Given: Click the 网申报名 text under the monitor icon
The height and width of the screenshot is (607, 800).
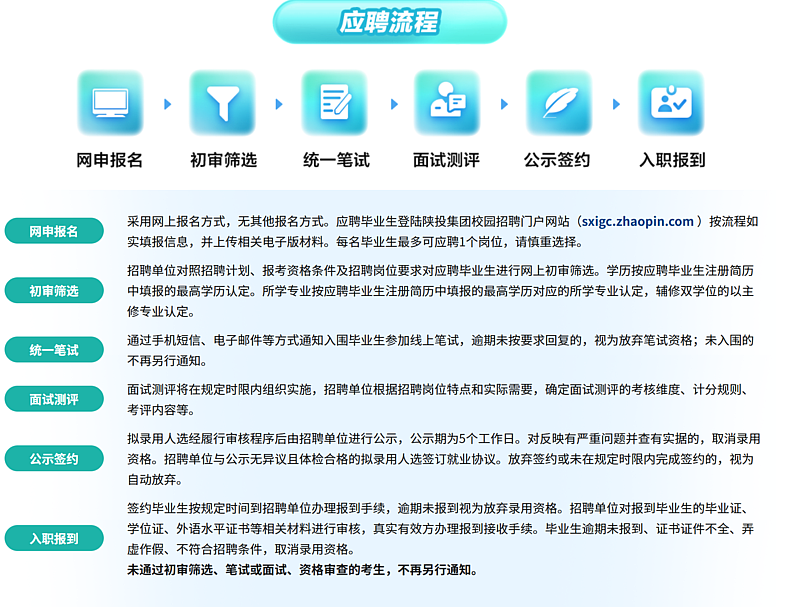Looking at the screenshot, I should coord(110,160).
